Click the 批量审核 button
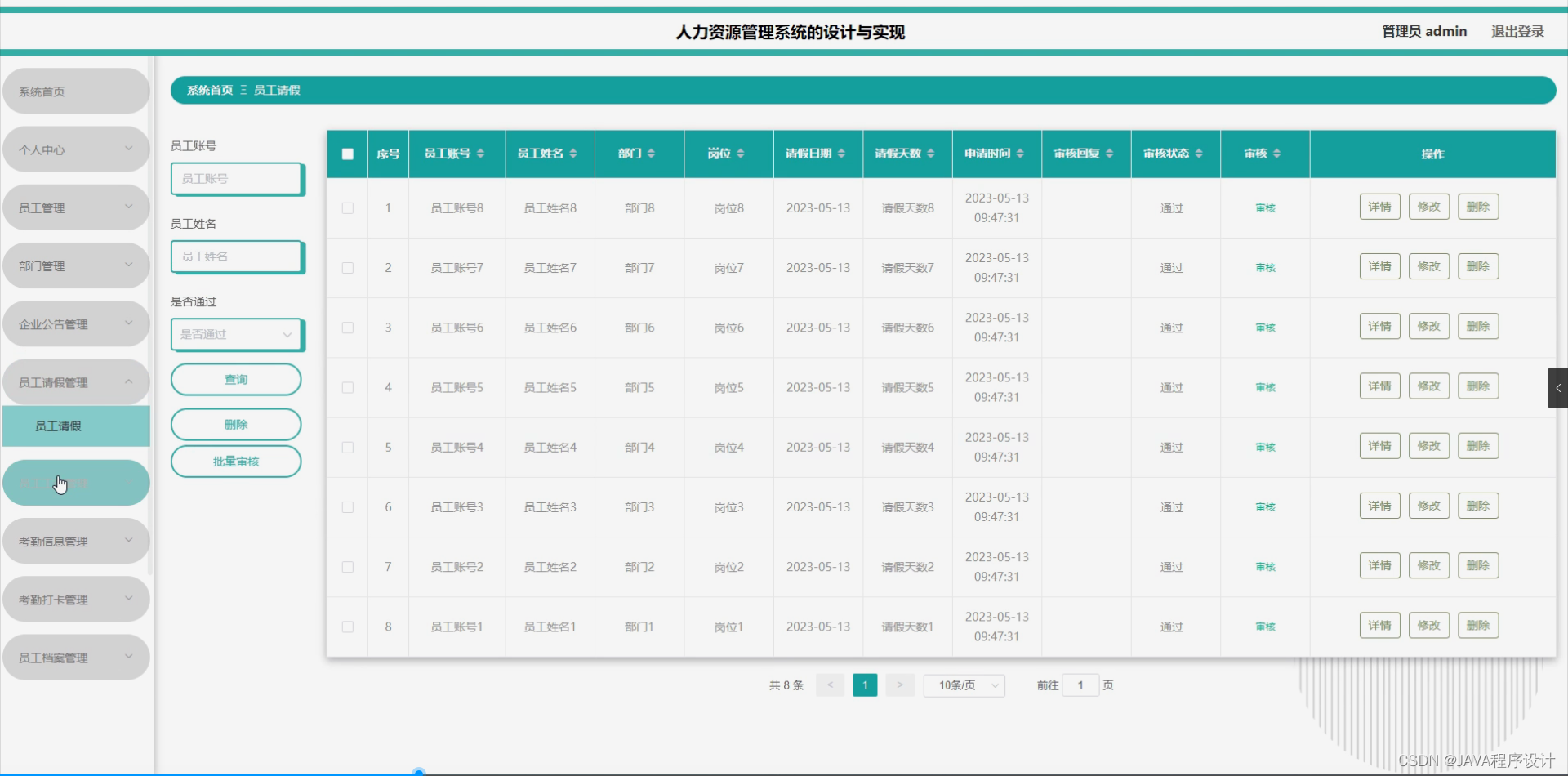 point(236,462)
